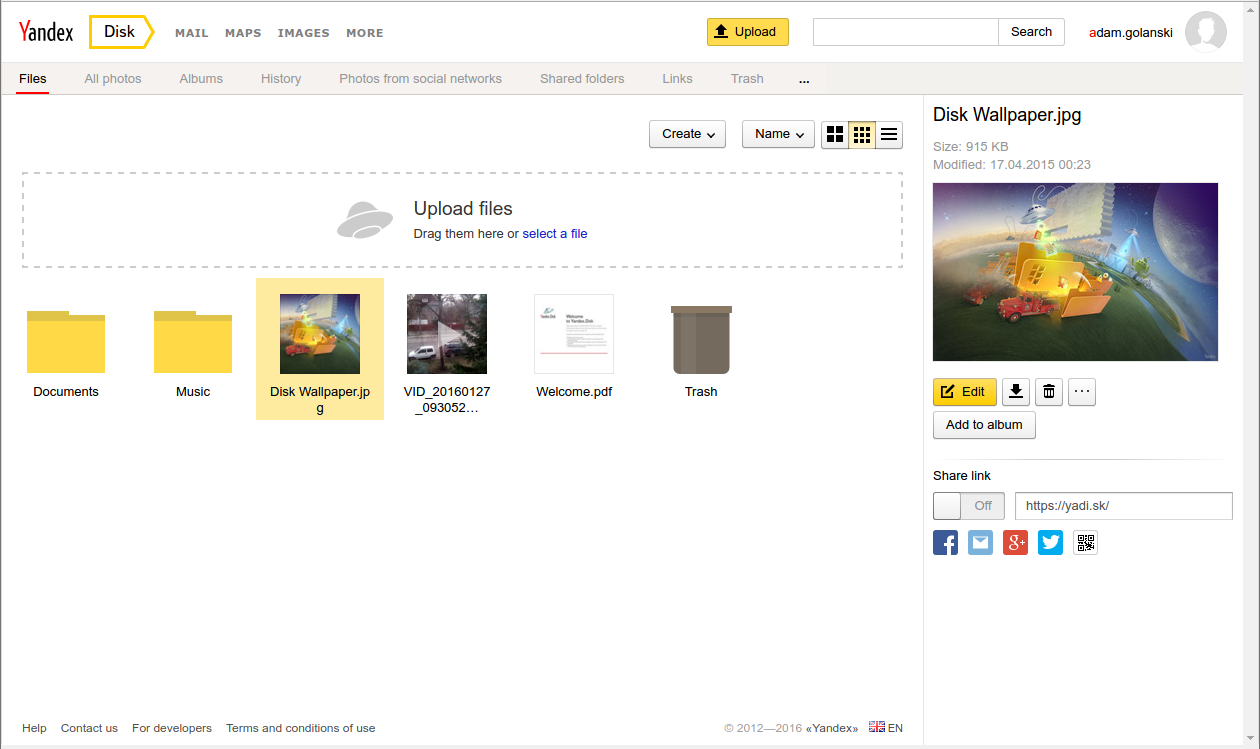Open the Files tab

coord(33,79)
